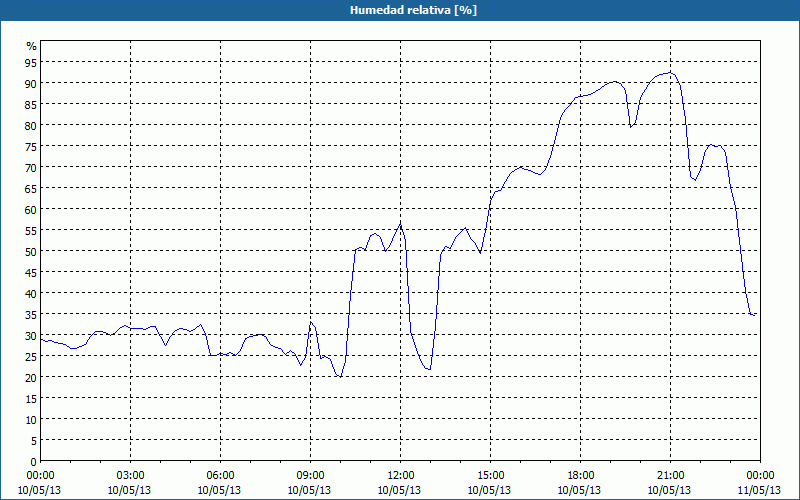Click the '10/05/13' date under 21:00
Screen dimensions: 800x500
tap(669, 490)
